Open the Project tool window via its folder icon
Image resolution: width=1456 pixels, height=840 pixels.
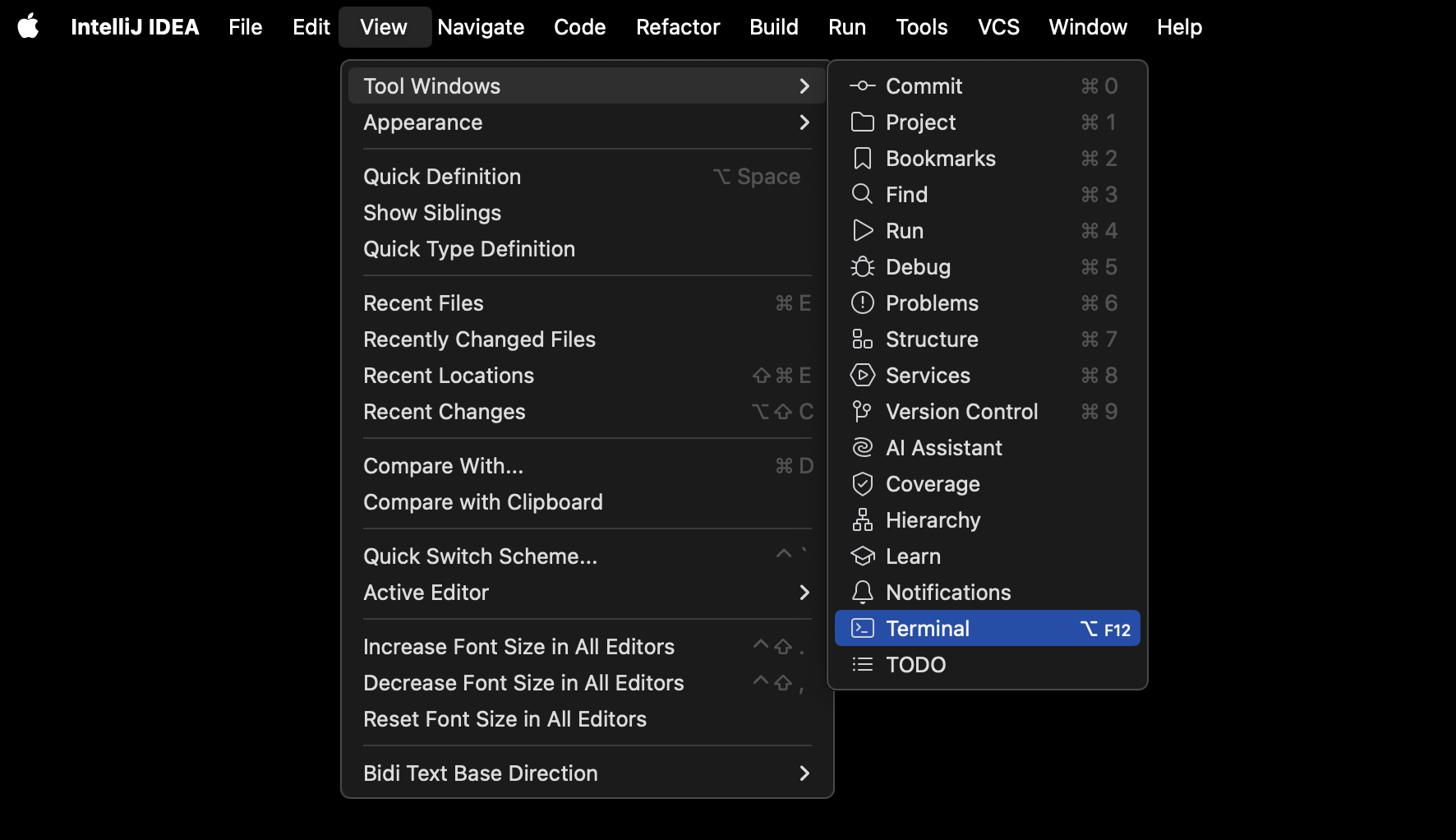click(x=862, y=122)
